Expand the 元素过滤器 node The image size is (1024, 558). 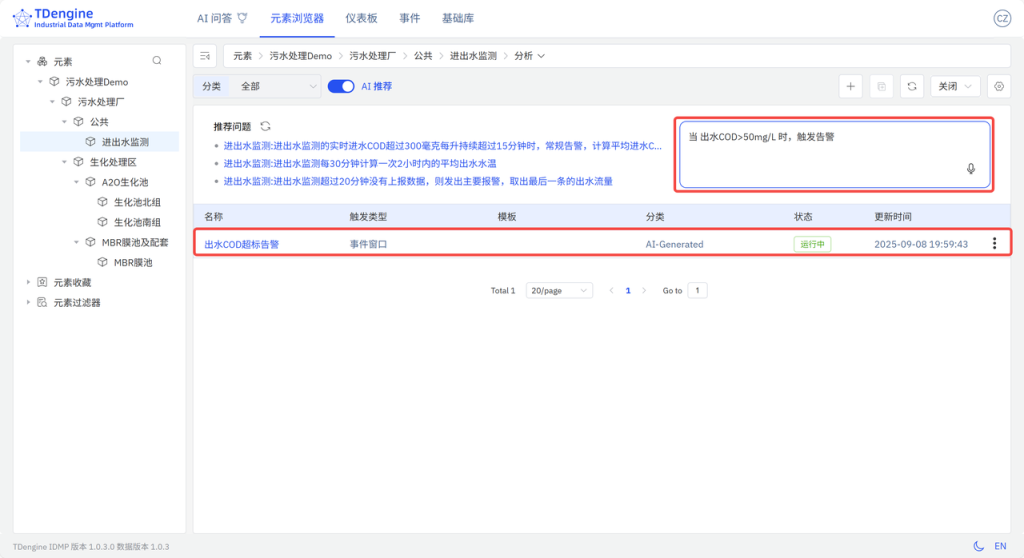(x=28, y=303)
